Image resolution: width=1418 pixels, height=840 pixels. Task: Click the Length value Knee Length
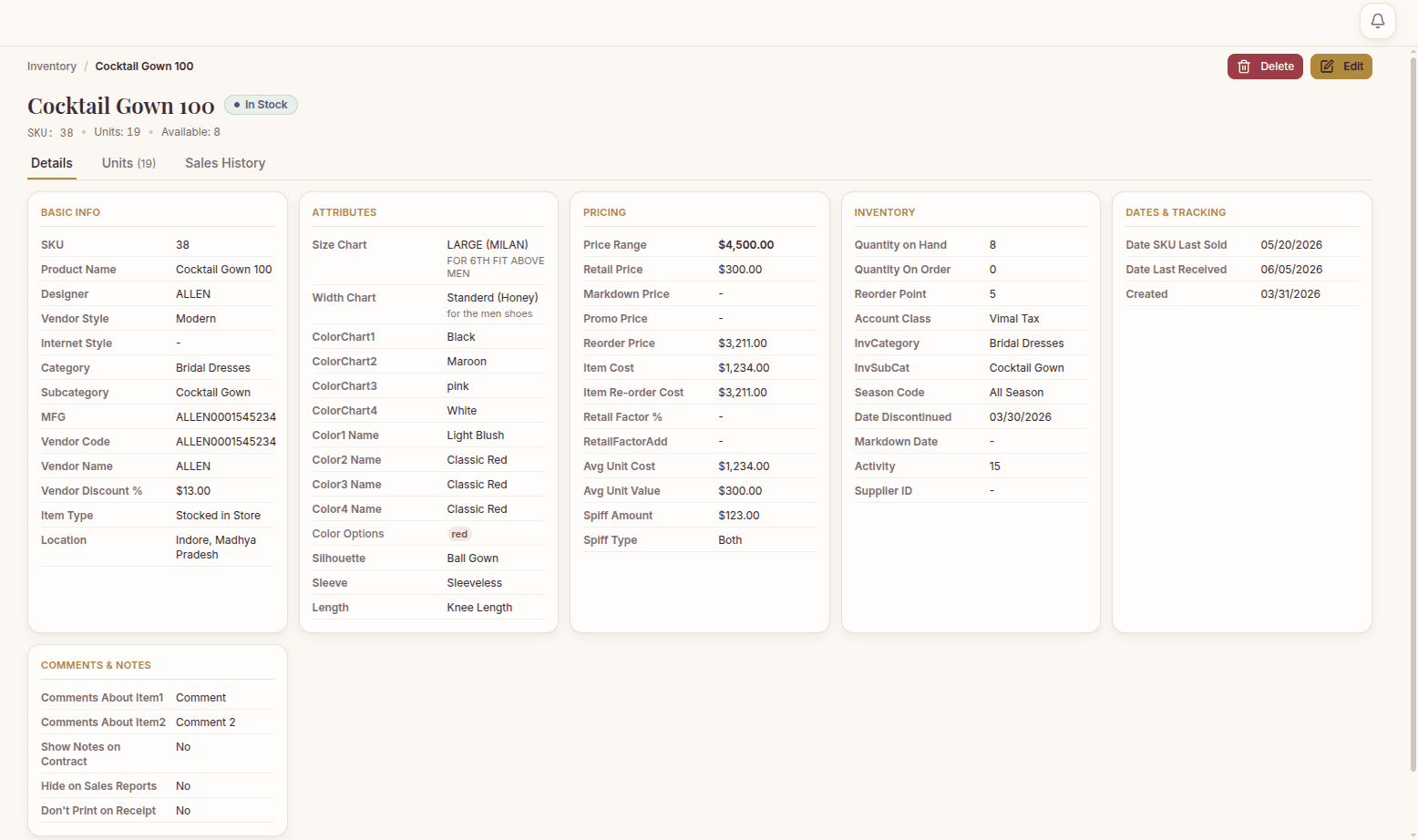(x=479, y=608)
